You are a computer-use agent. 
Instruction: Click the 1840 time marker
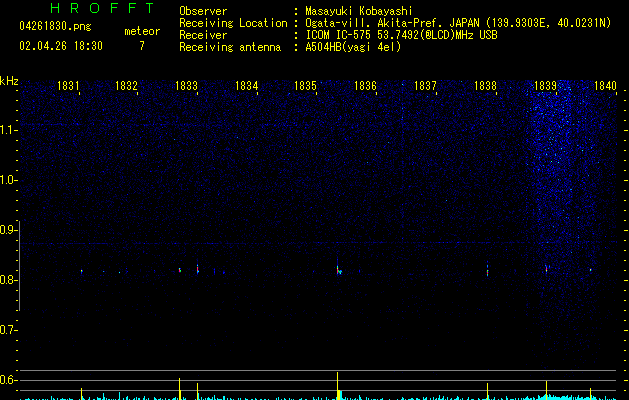(605, 85)
